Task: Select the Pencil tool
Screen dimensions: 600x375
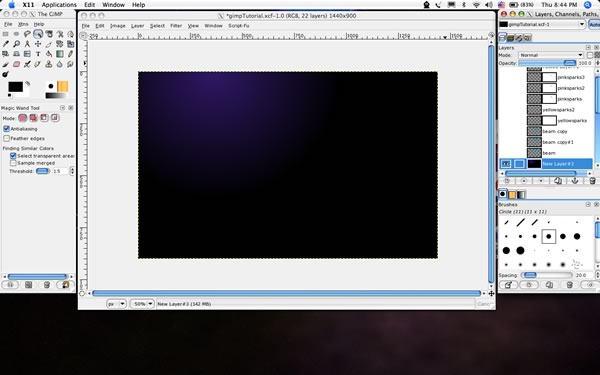Action: [x=70, y=54]
